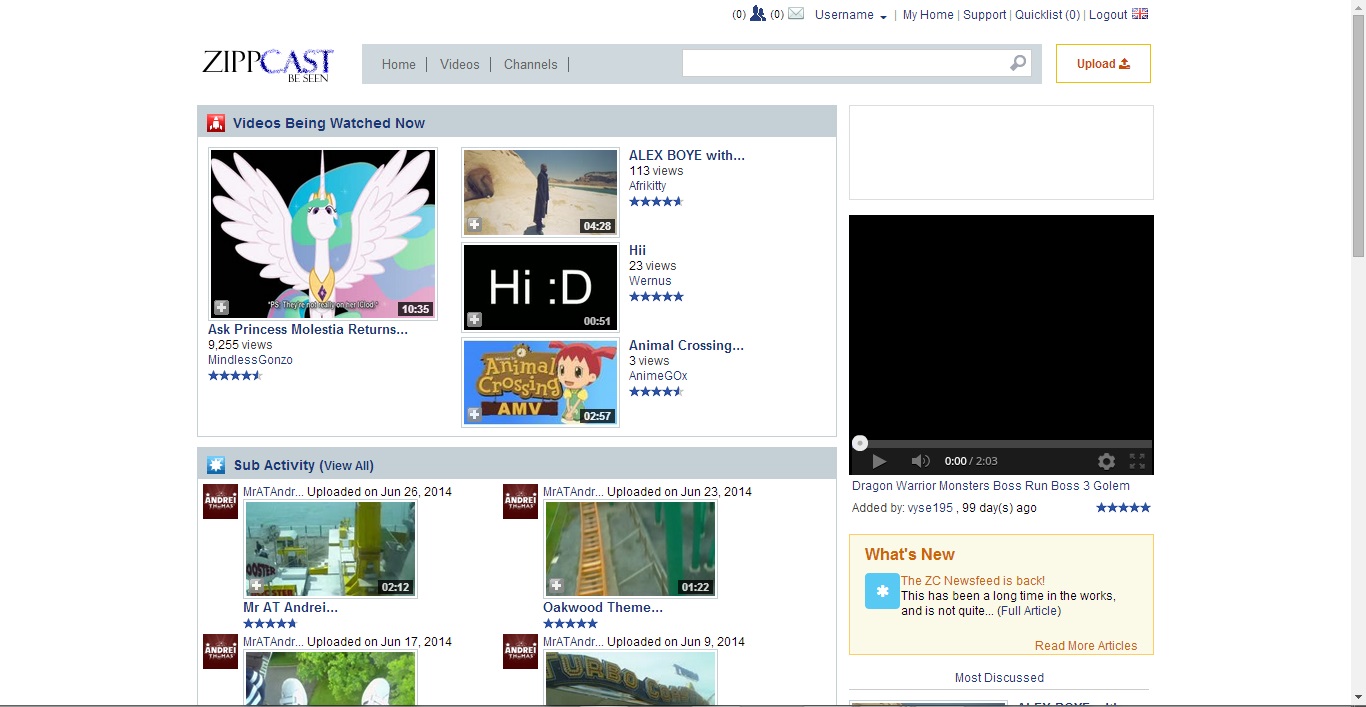Viewport: 1366px width, 707px height.
Task: Open Quicklist (0)
Action: (1048, 15)
